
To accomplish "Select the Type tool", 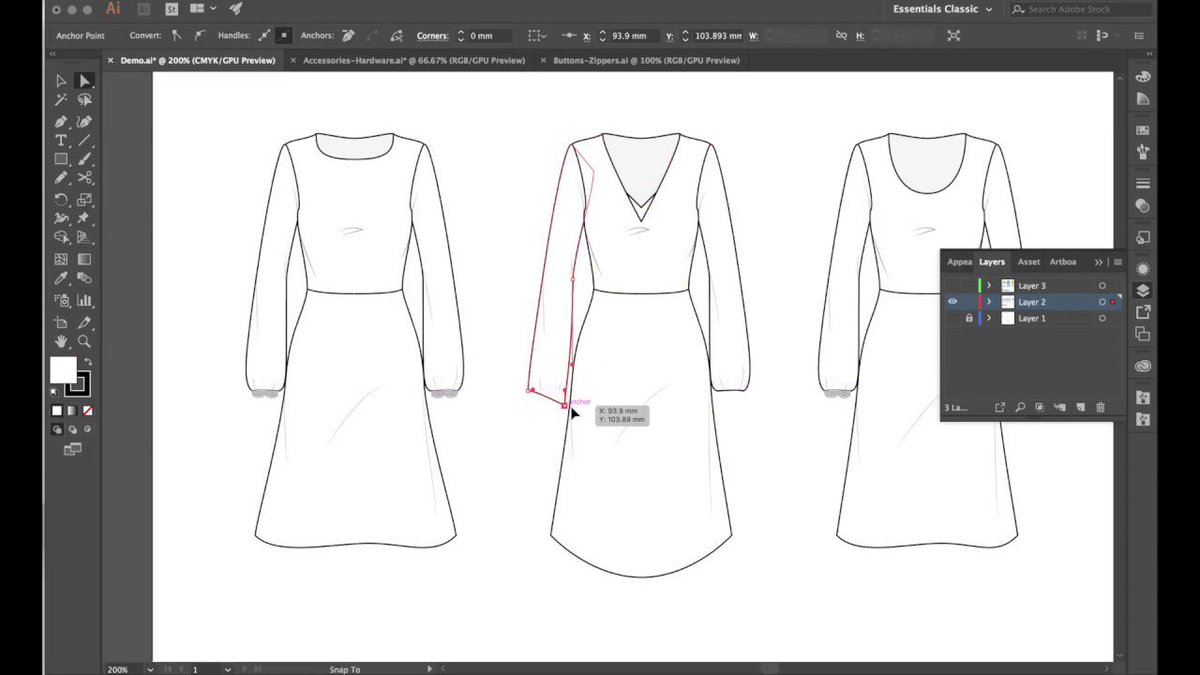I will [61, 140].
